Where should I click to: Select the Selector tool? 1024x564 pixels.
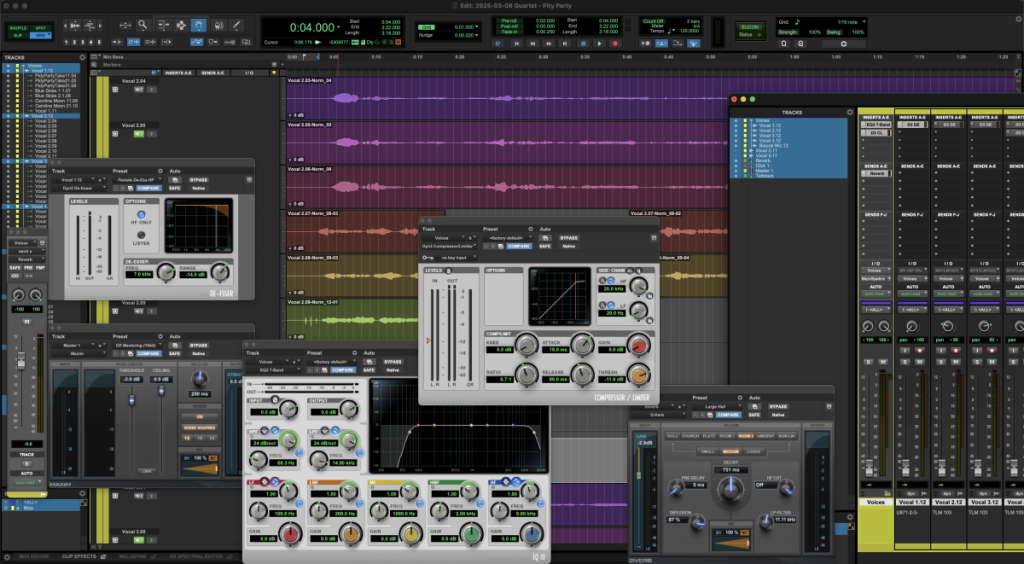181,25
